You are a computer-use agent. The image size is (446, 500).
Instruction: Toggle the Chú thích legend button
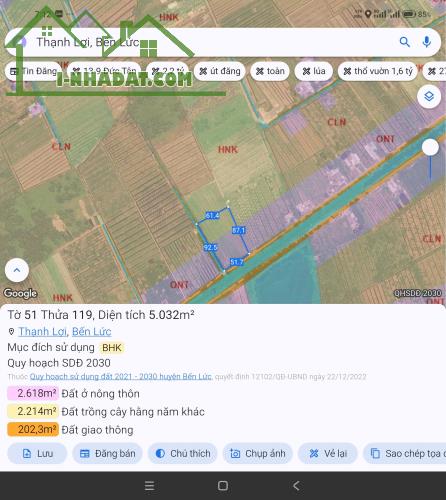[x=183, y=453]
